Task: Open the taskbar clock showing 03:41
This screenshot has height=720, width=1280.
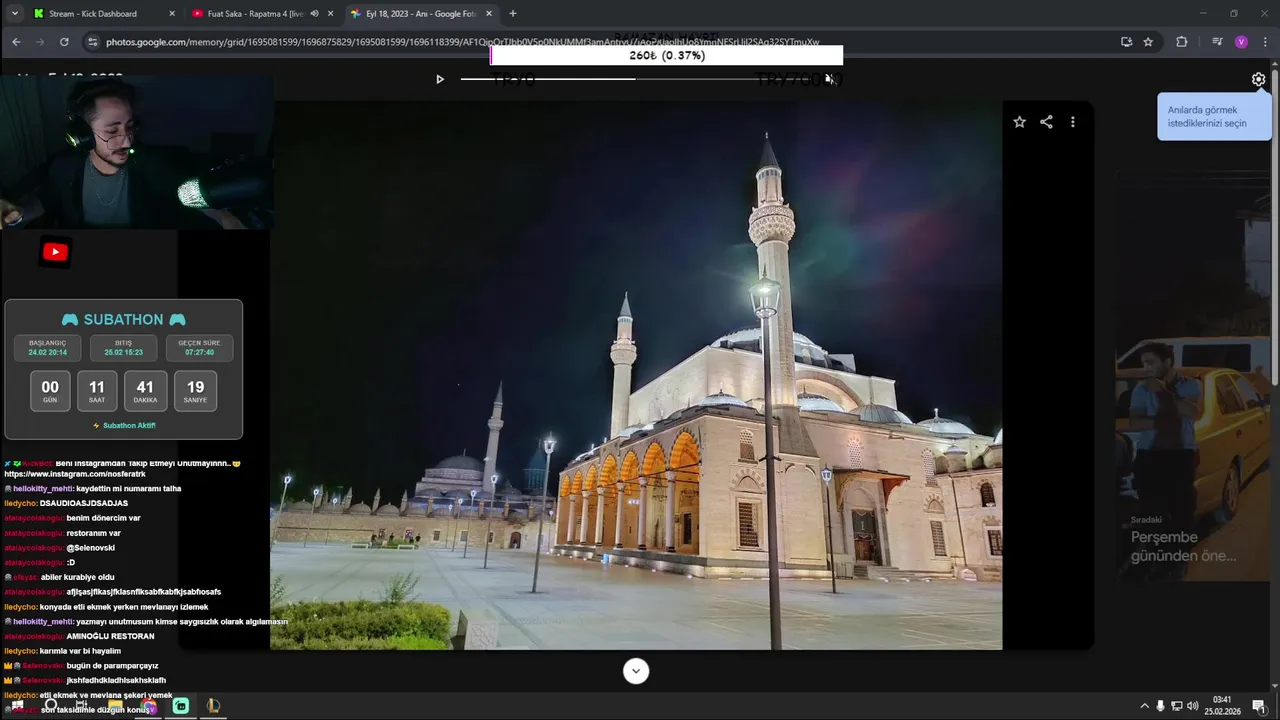Action: pos(1222,706)
